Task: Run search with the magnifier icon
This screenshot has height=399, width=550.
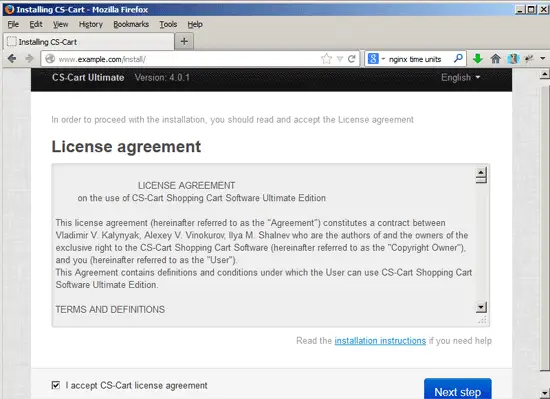Action: [458, 58]
